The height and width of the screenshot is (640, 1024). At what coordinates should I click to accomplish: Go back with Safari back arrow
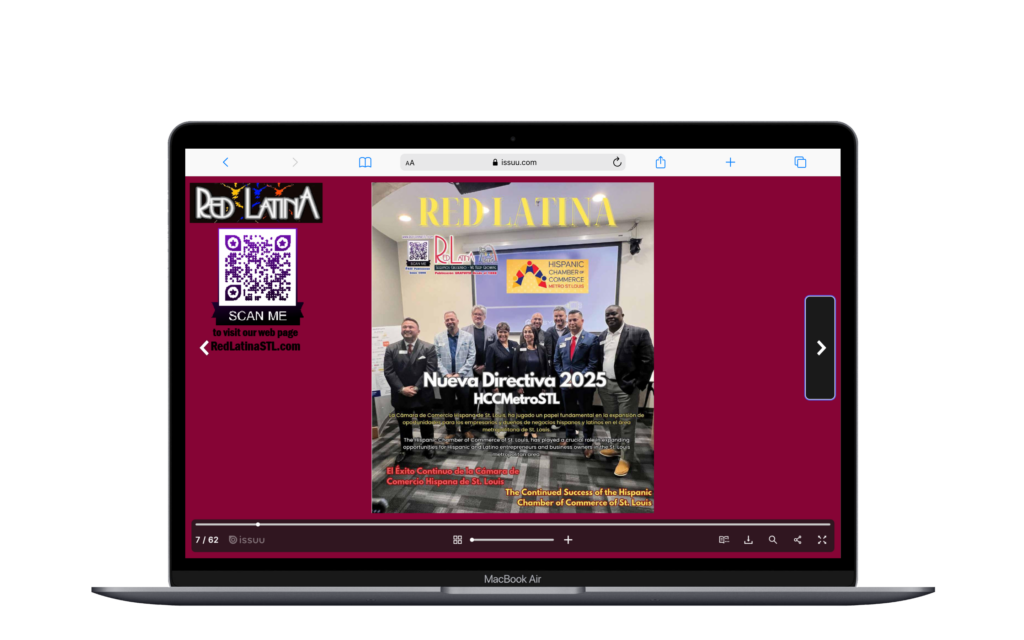pos(225,162)
